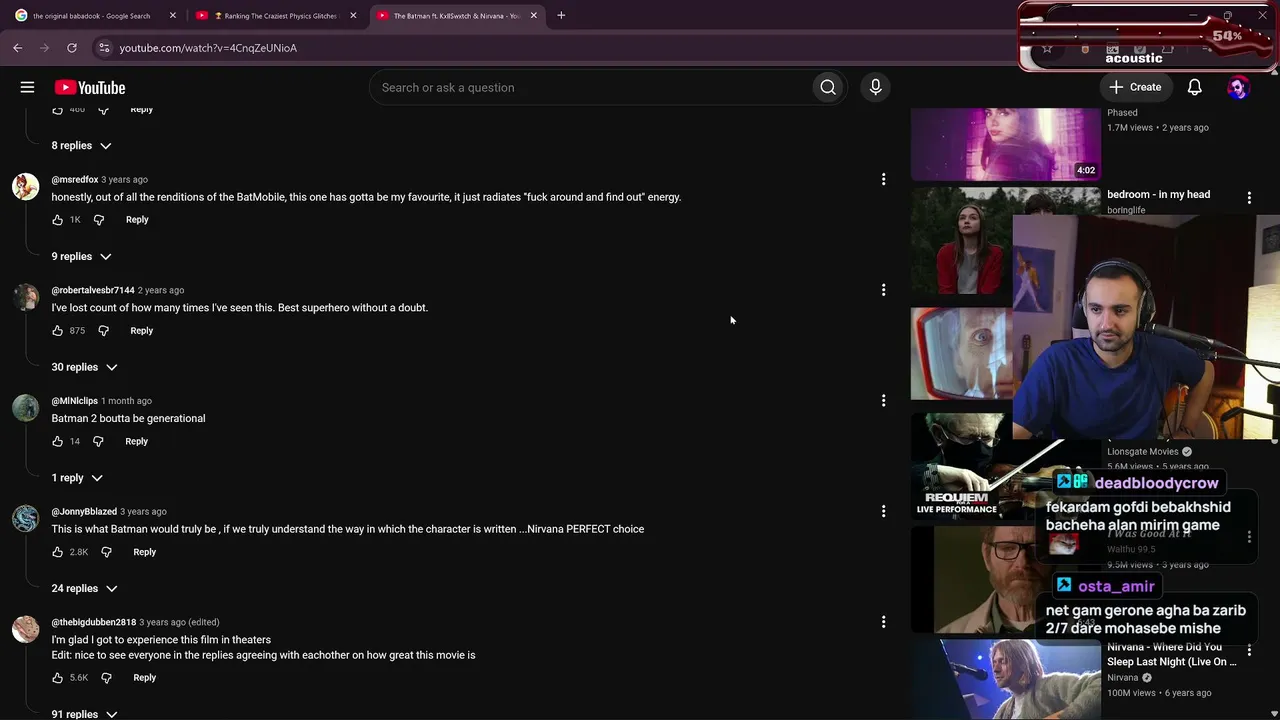Open a new browser tab
The height and width of the screenshot is (720, 1280).
[x=561, y=15]
